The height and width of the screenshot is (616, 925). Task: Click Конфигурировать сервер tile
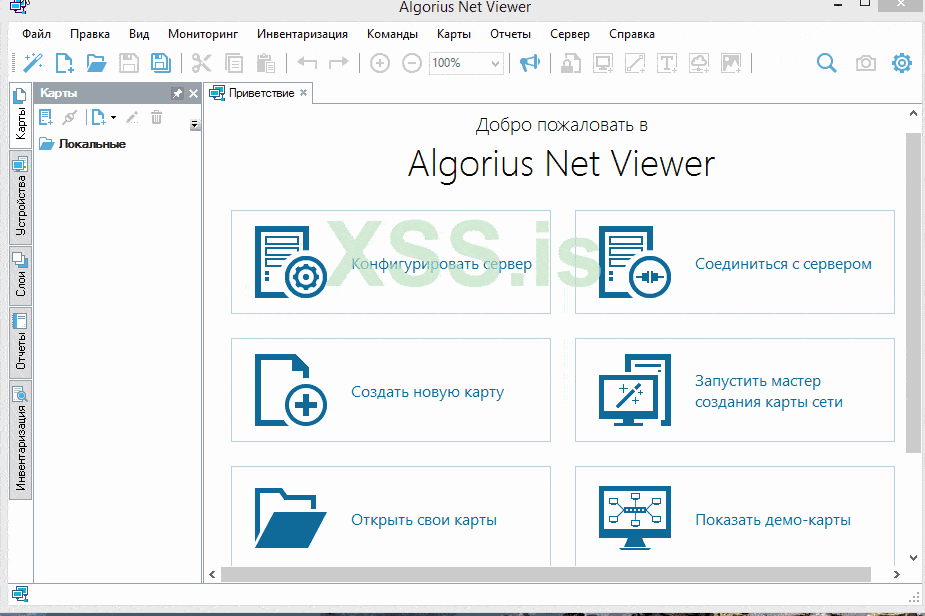click(x=391, y=262)
